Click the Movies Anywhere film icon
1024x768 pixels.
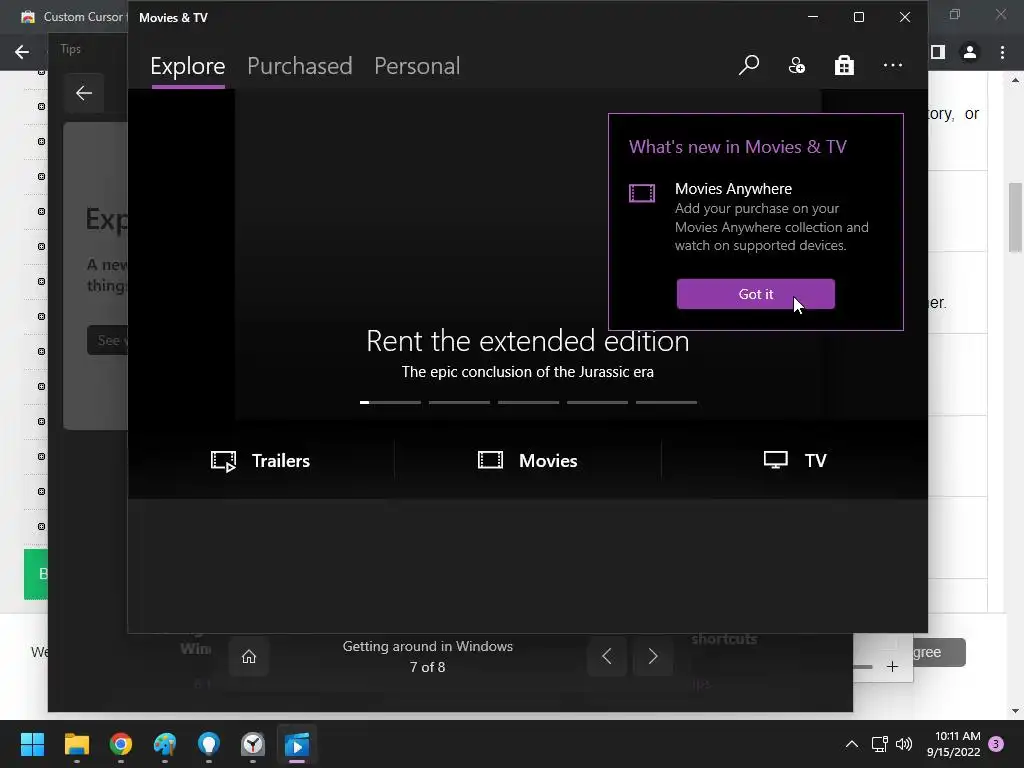[x=642, y=193]
